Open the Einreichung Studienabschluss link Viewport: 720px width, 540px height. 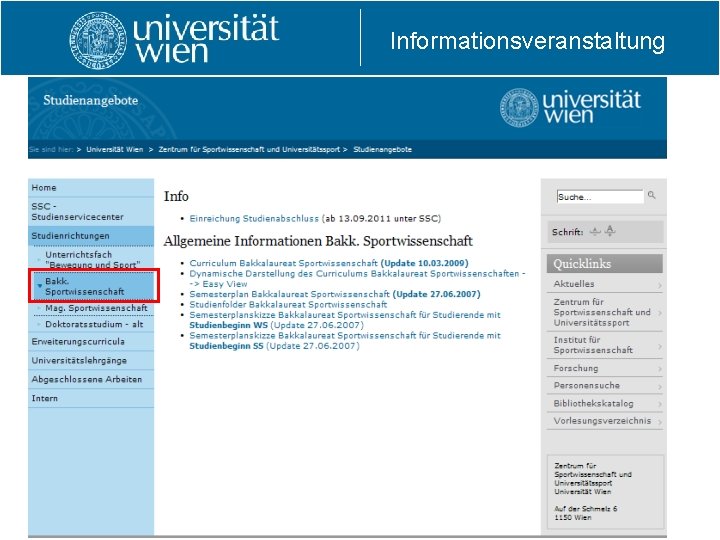(254, 219)
